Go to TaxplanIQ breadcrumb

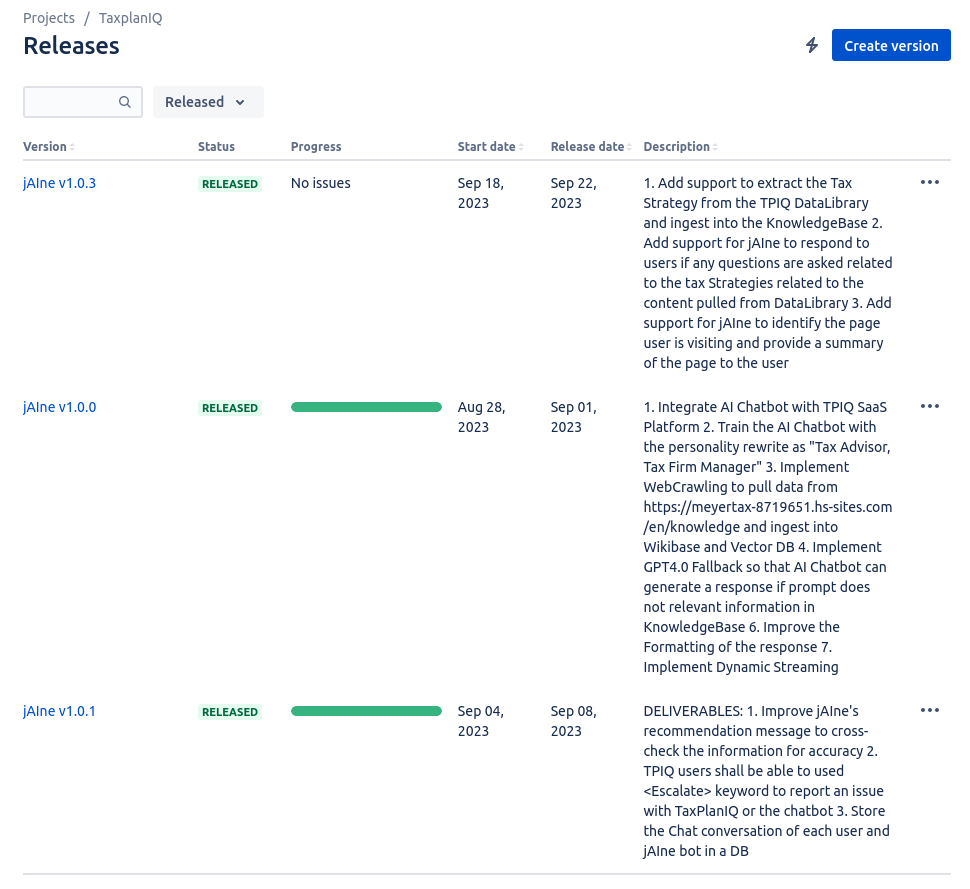coord(131,18)
